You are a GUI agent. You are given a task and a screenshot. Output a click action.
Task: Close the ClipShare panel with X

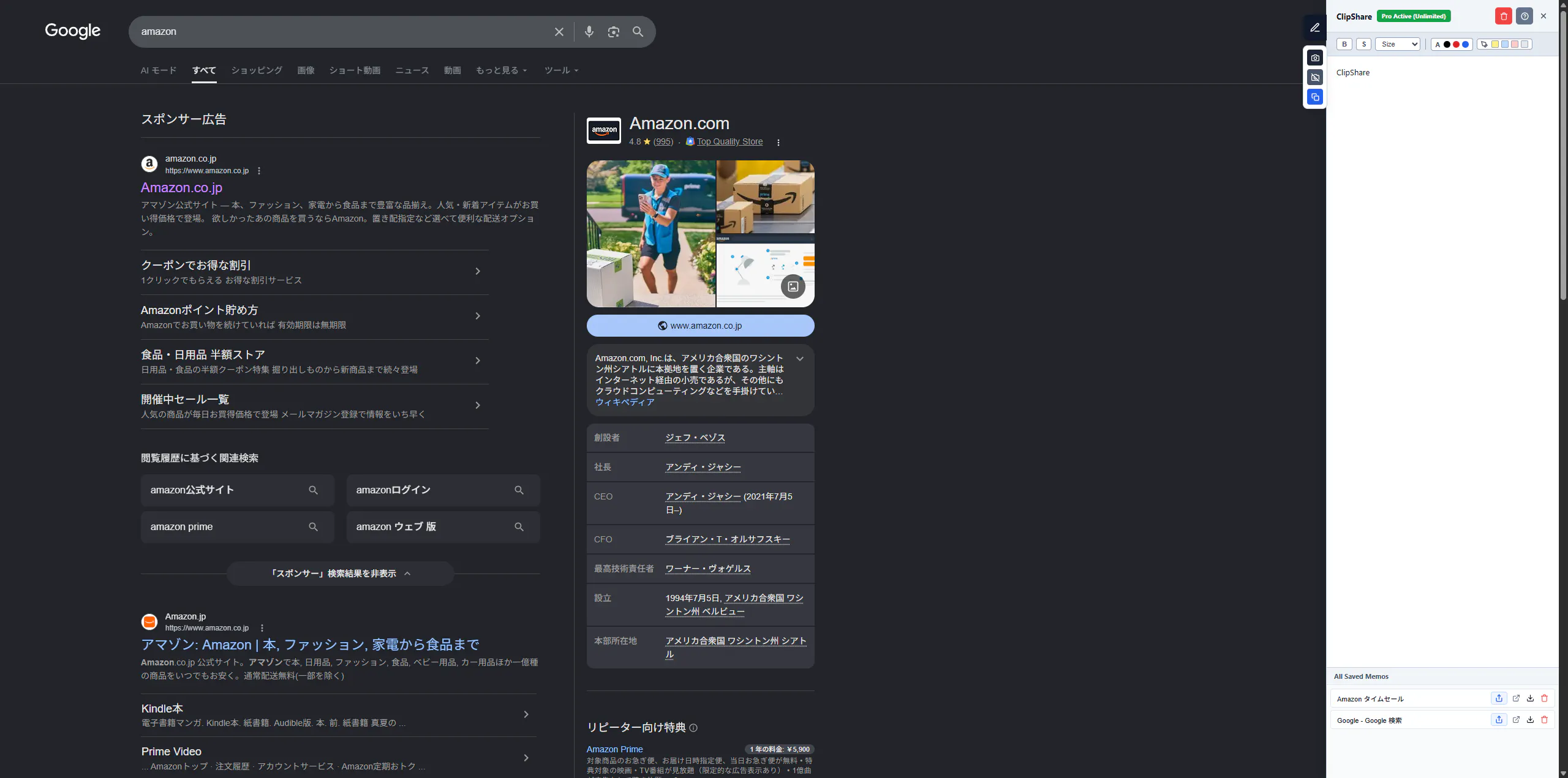coord(1543,17)
